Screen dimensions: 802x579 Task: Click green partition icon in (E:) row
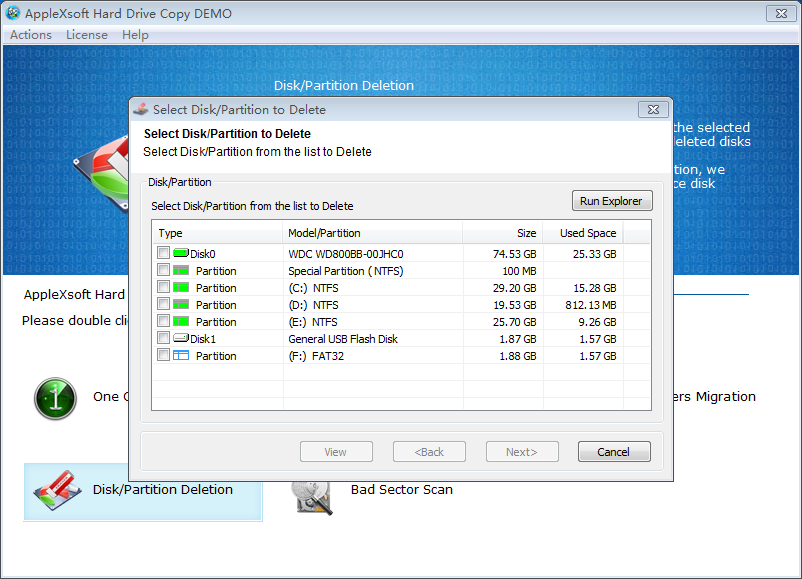click(181, 321)
